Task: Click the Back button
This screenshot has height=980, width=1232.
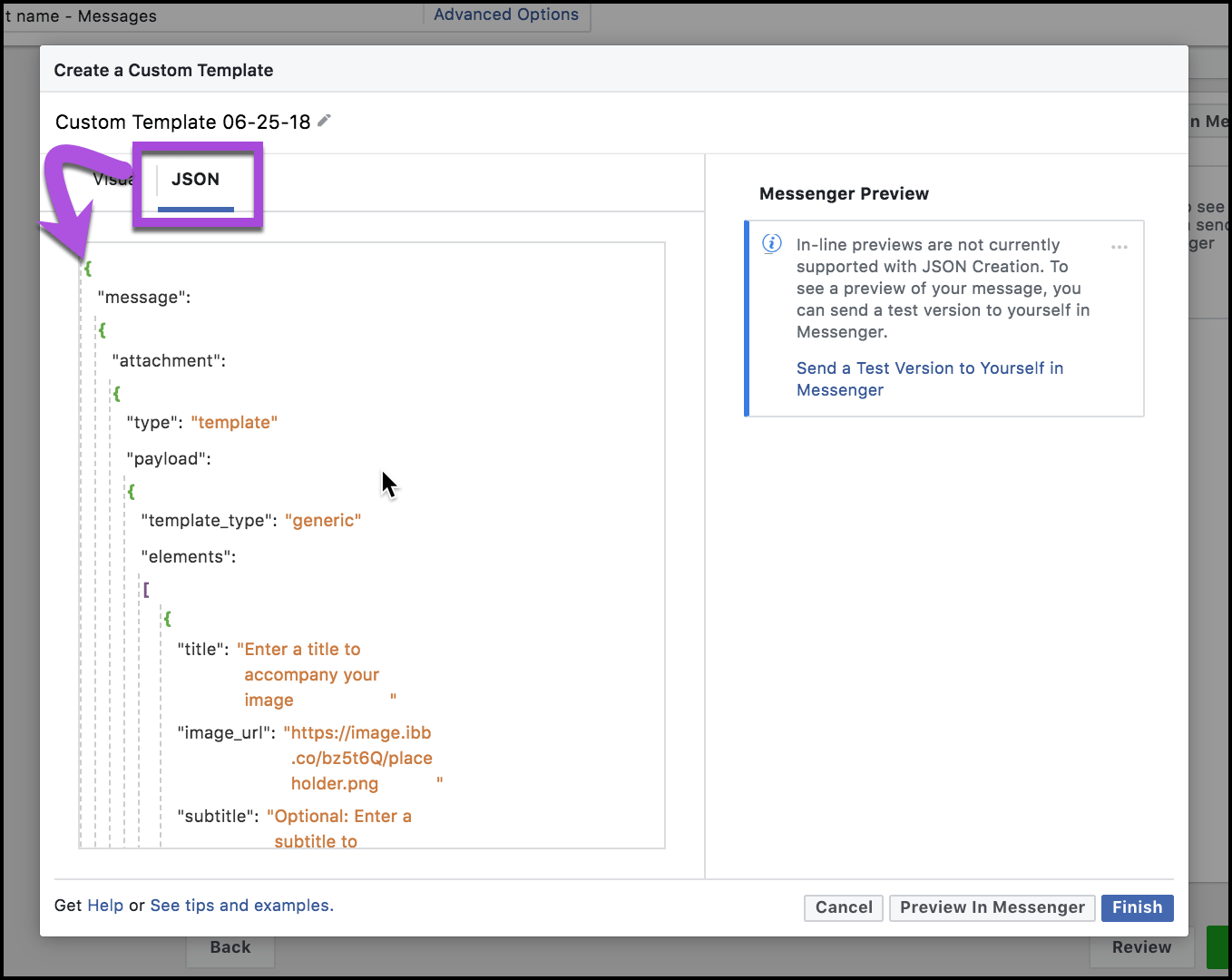Action: coord(230,946)
